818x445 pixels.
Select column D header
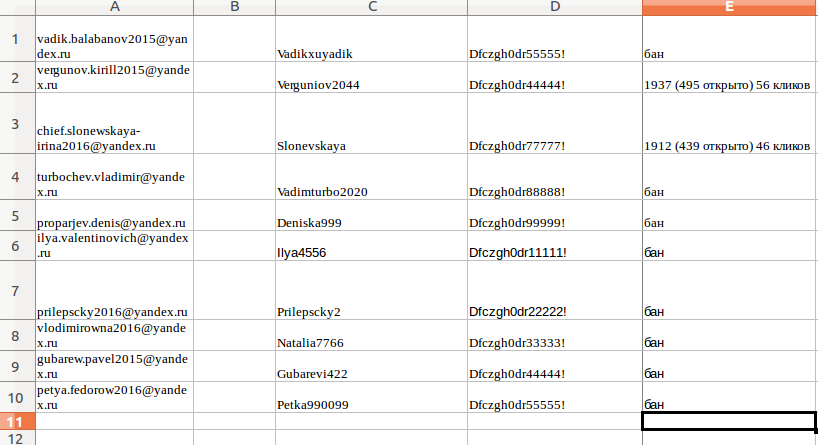click(555, 7)
